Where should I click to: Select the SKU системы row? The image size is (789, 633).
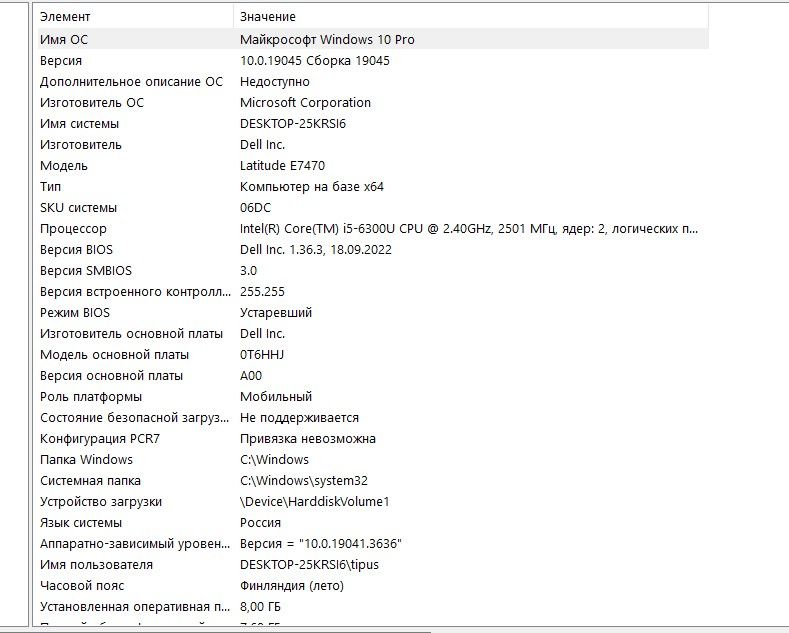pyautogui.click(x=373, y=208)
